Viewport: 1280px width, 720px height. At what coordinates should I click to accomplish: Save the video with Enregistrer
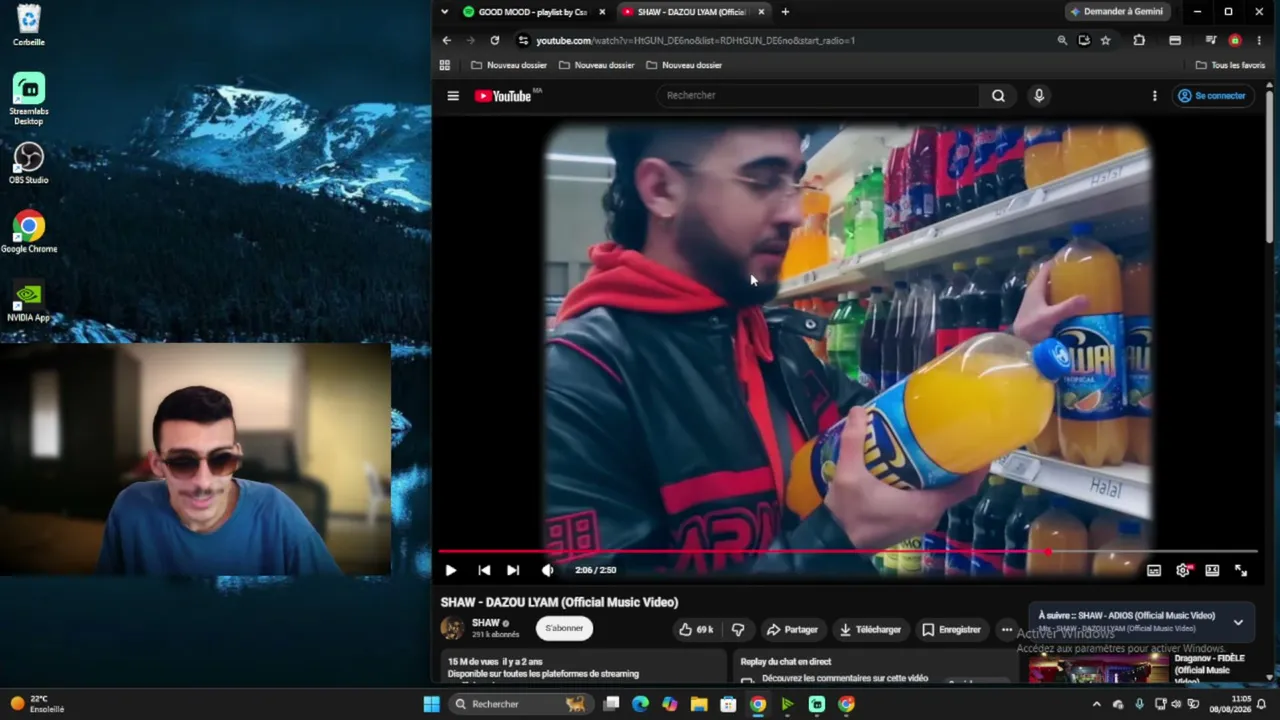(x=951, y=630)
